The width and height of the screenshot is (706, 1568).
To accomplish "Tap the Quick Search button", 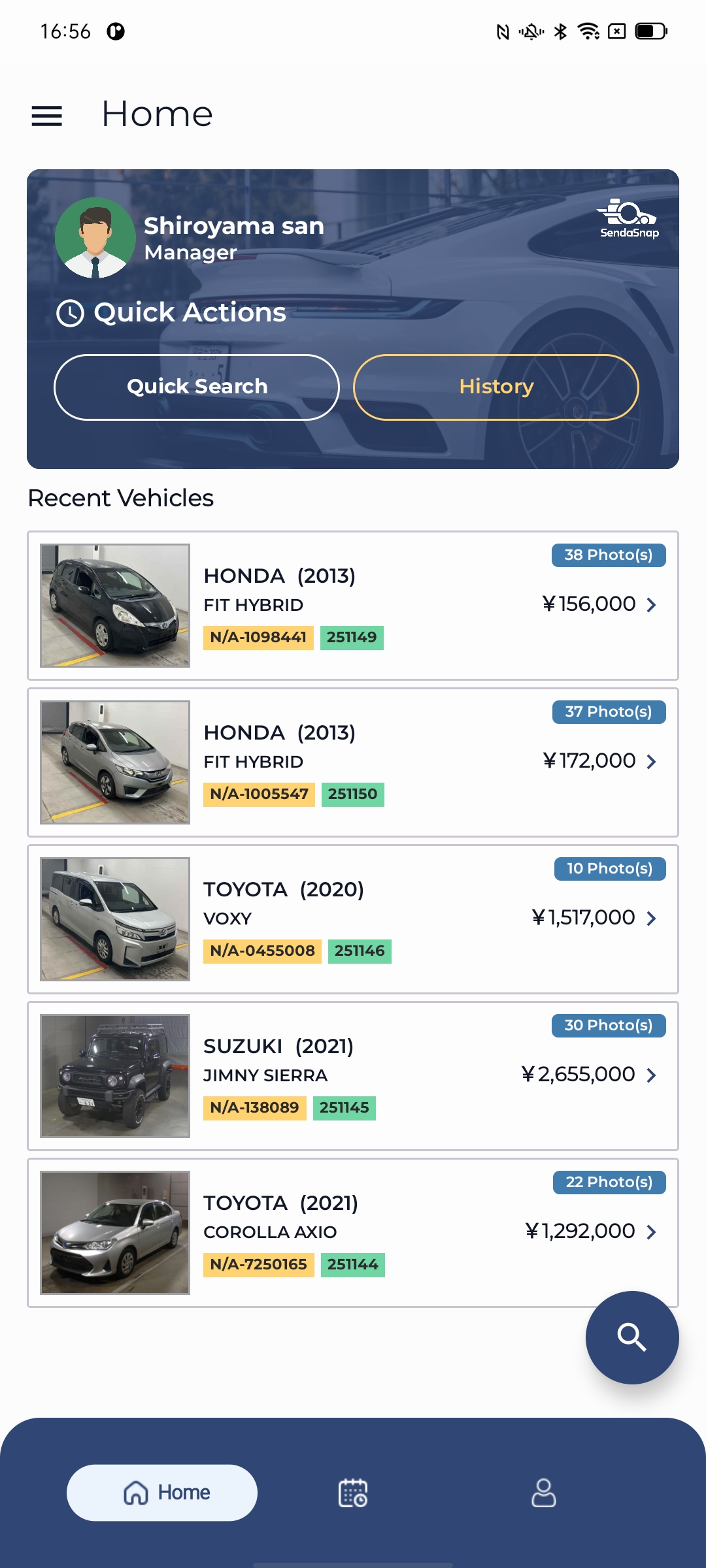I will 196,387.
